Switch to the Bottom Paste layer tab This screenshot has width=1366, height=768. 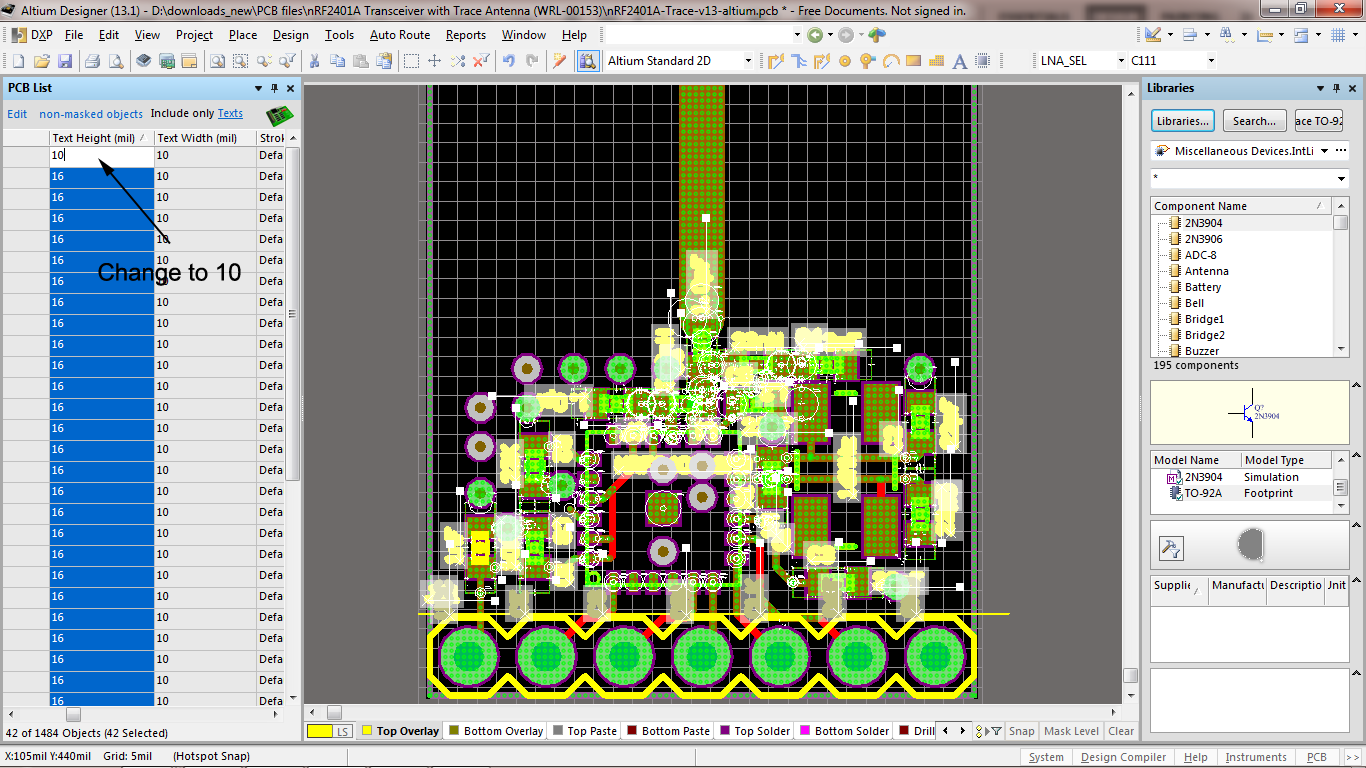(667, 731)
